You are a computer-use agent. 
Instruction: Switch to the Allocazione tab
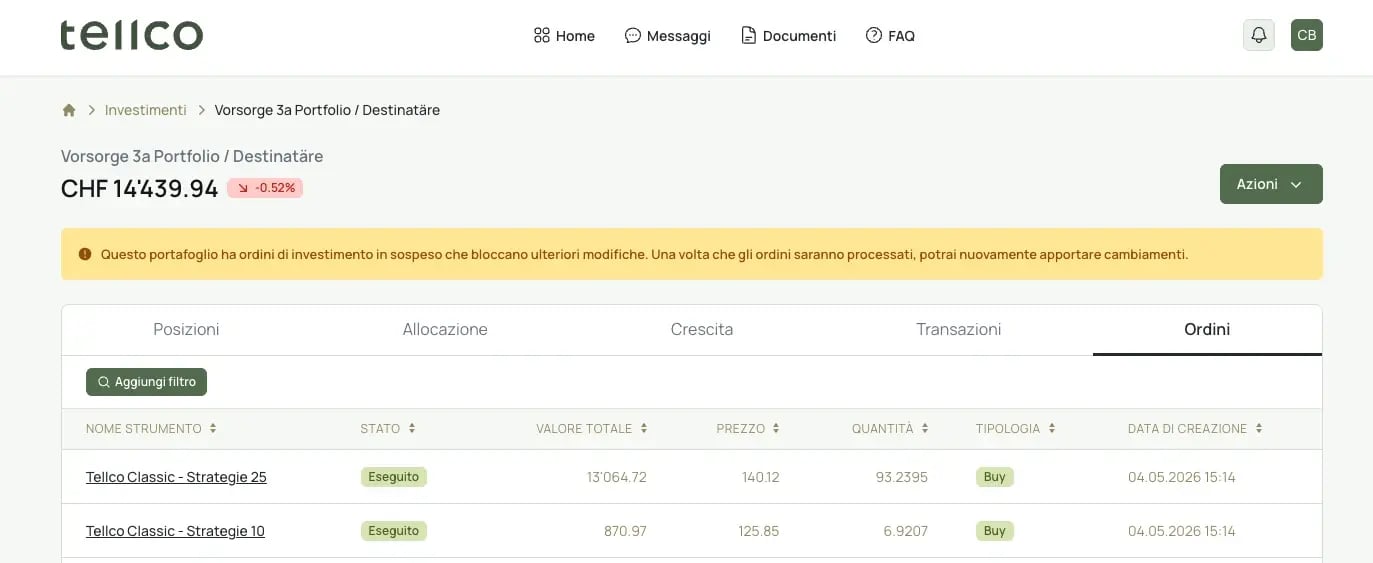tap(445, 329)
